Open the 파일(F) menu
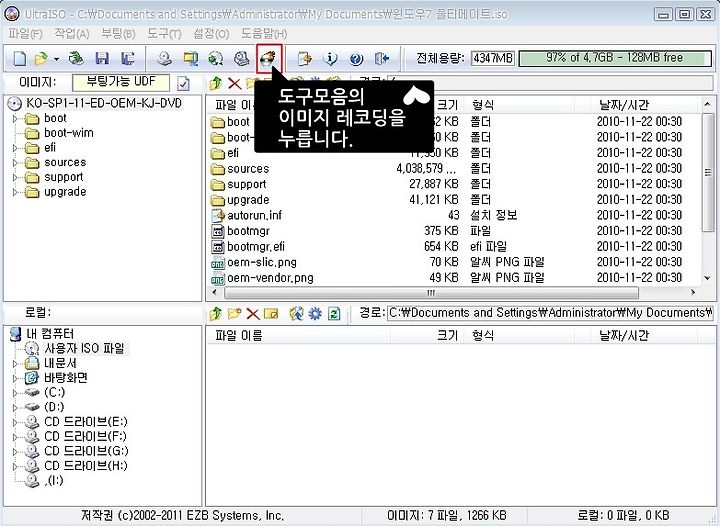 click(x=25, y=34)
